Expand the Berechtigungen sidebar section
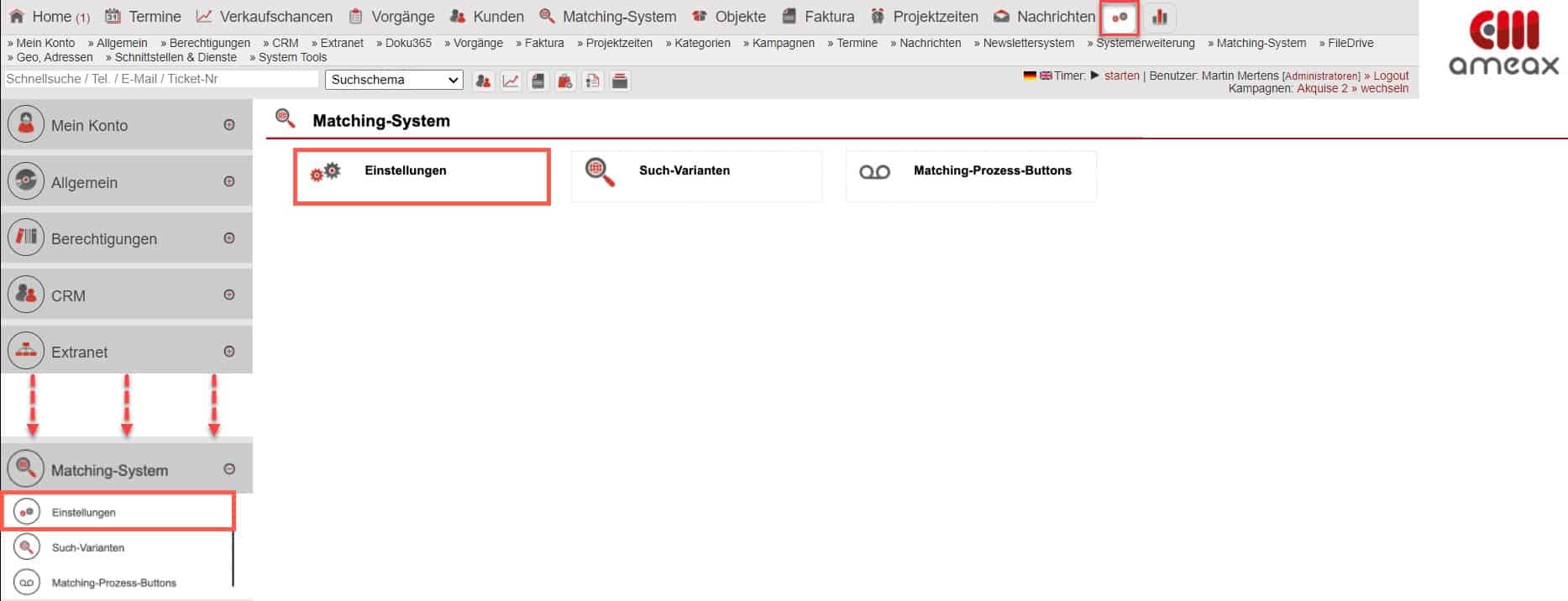 229,238
